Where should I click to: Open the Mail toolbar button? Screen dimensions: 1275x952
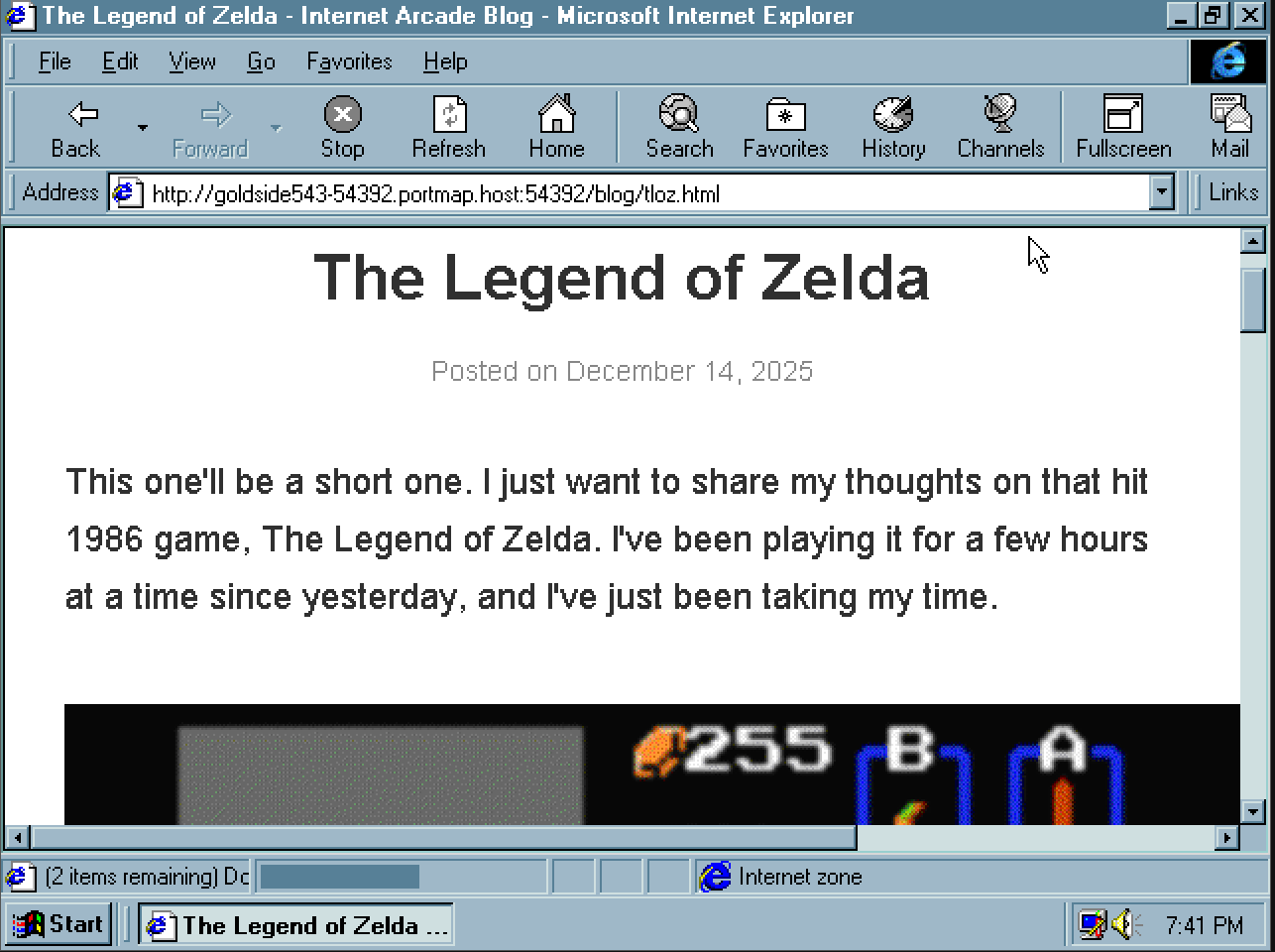pyautogui.click(x=1230, y=127)
